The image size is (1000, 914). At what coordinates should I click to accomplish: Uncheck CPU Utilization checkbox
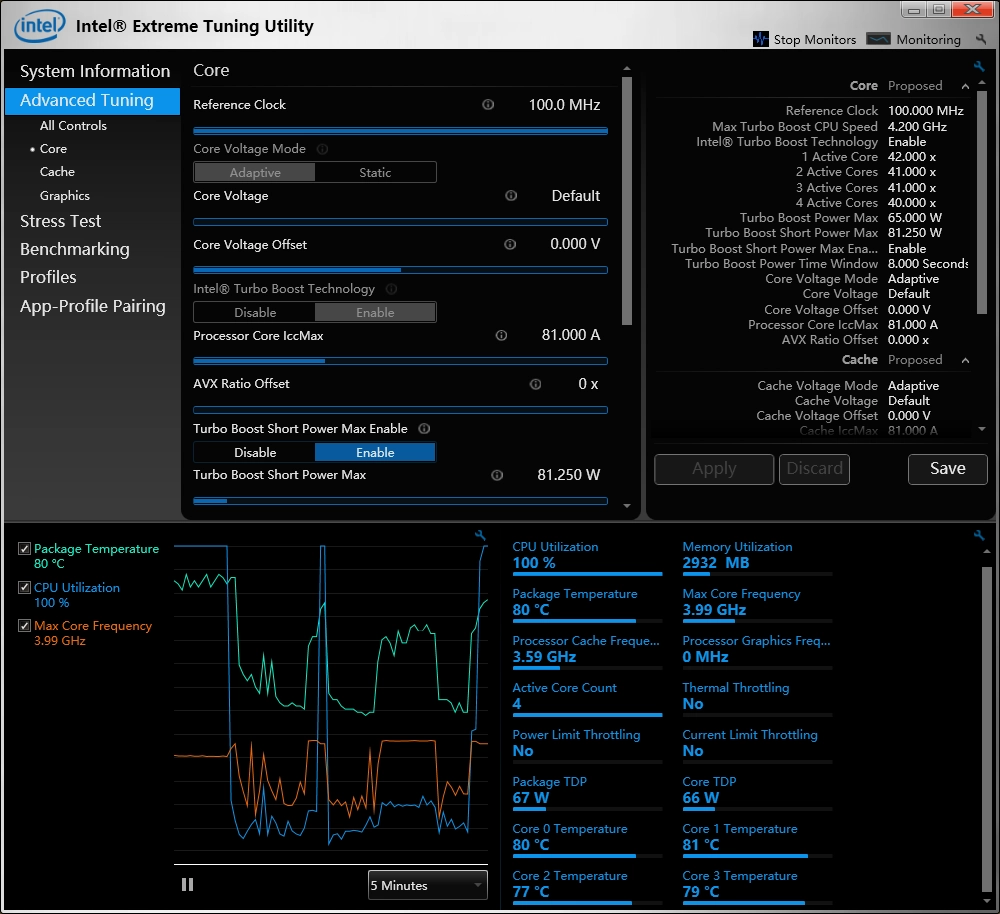coord(24,588)
